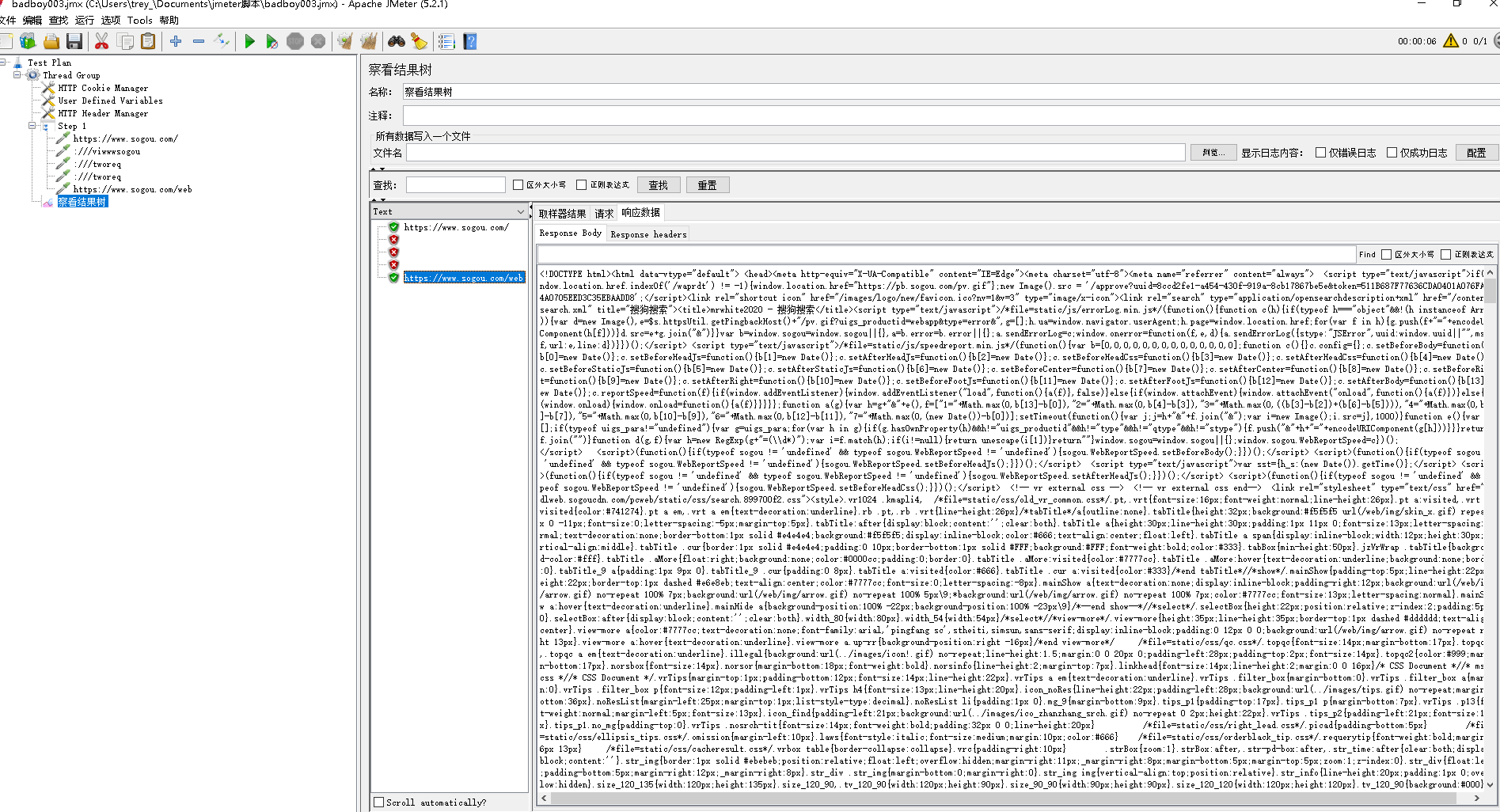Click the yellow warning log icon
The image size is (1500, 812).
coord(1451,41)
